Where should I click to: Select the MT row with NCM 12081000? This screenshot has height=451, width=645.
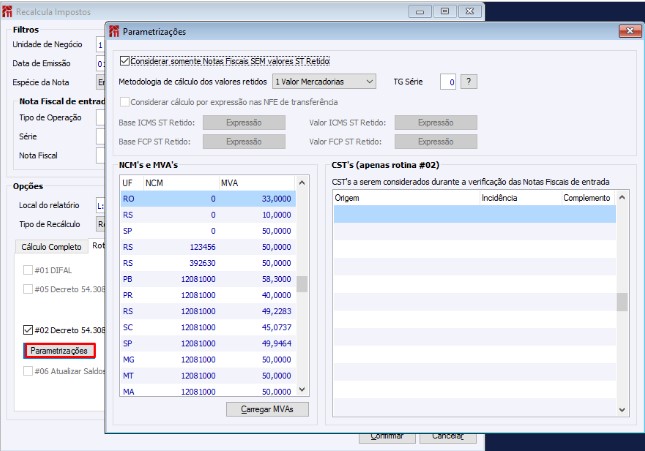[208, 376]
